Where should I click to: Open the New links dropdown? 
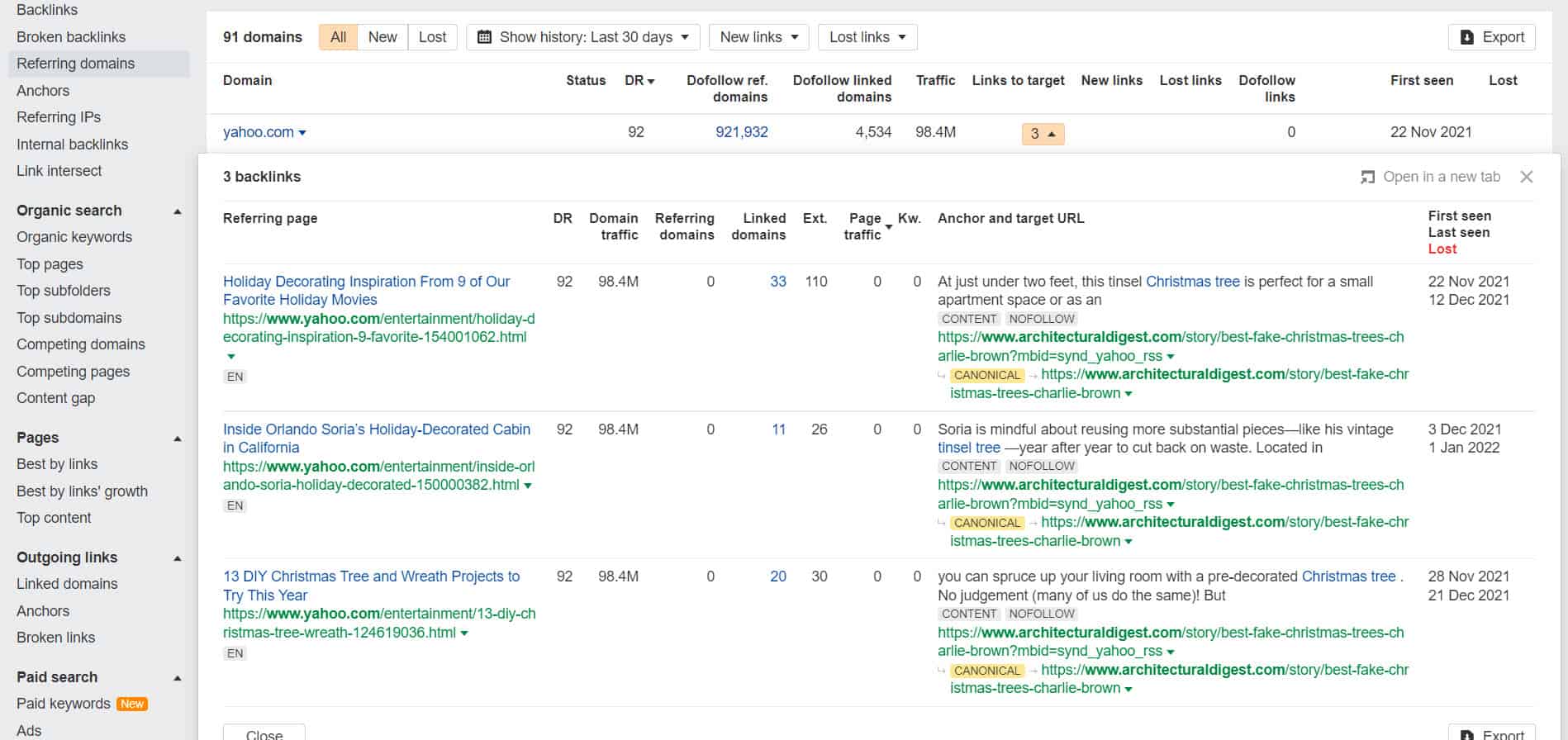(x=758, y=37)
